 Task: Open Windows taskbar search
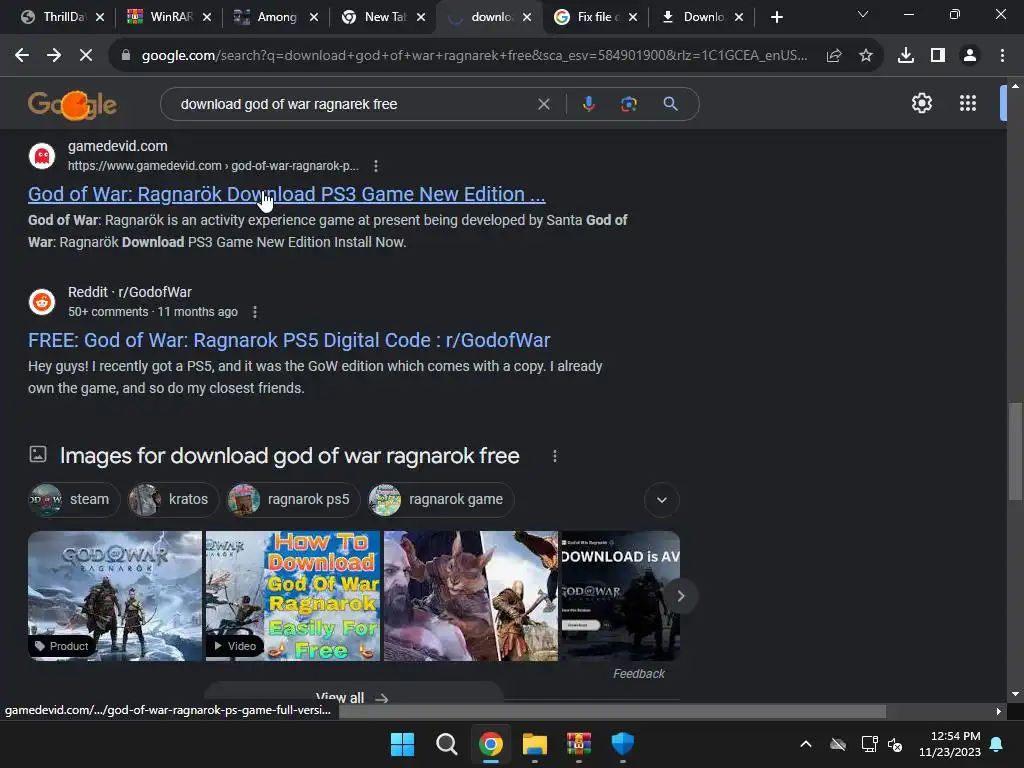coord(447,744)
